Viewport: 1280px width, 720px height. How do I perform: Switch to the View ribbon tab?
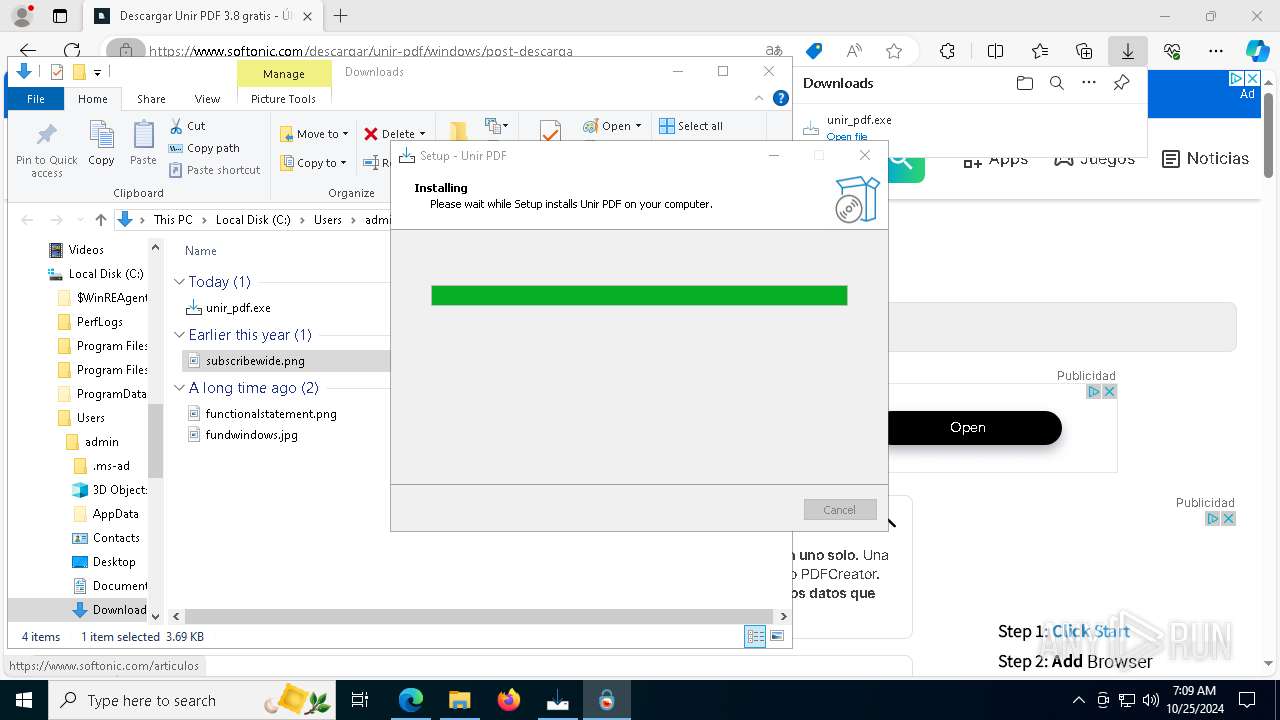(207, 99)
